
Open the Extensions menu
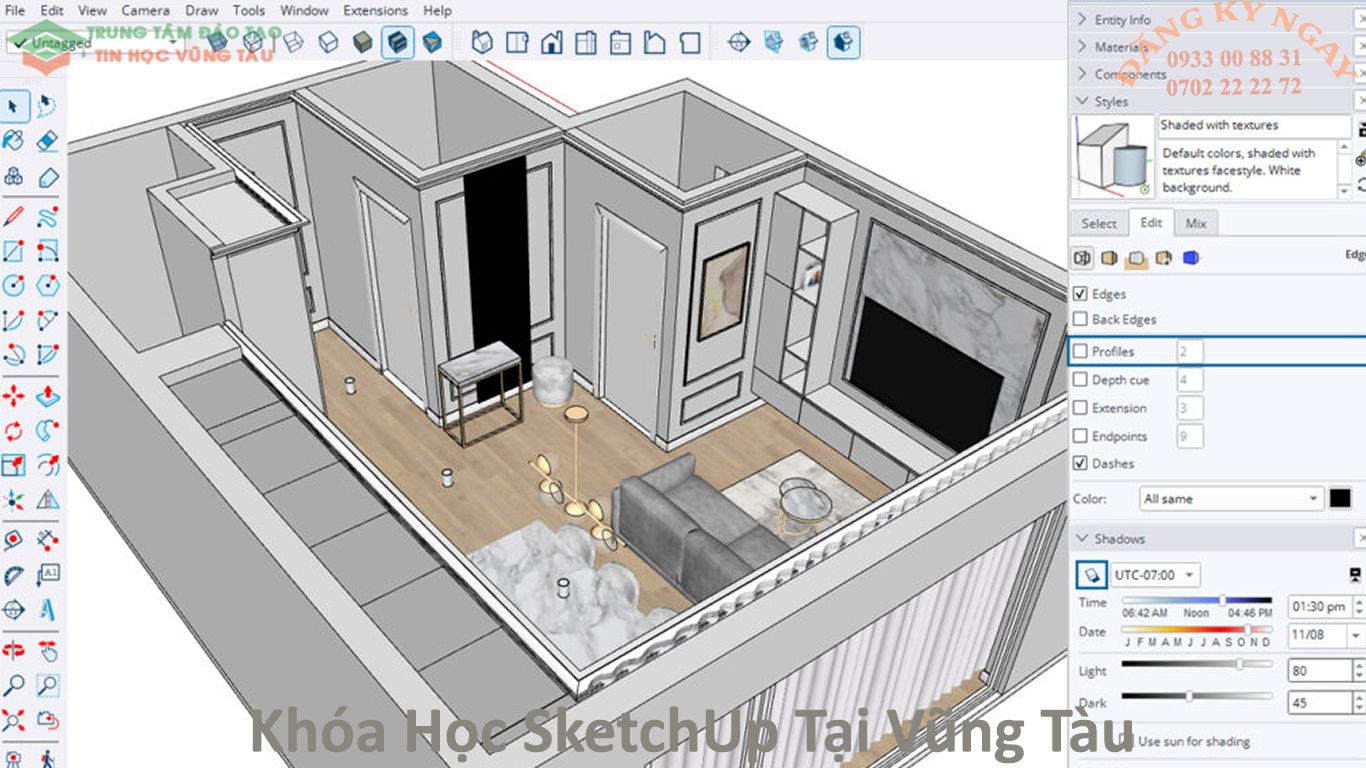pos(375,10)
